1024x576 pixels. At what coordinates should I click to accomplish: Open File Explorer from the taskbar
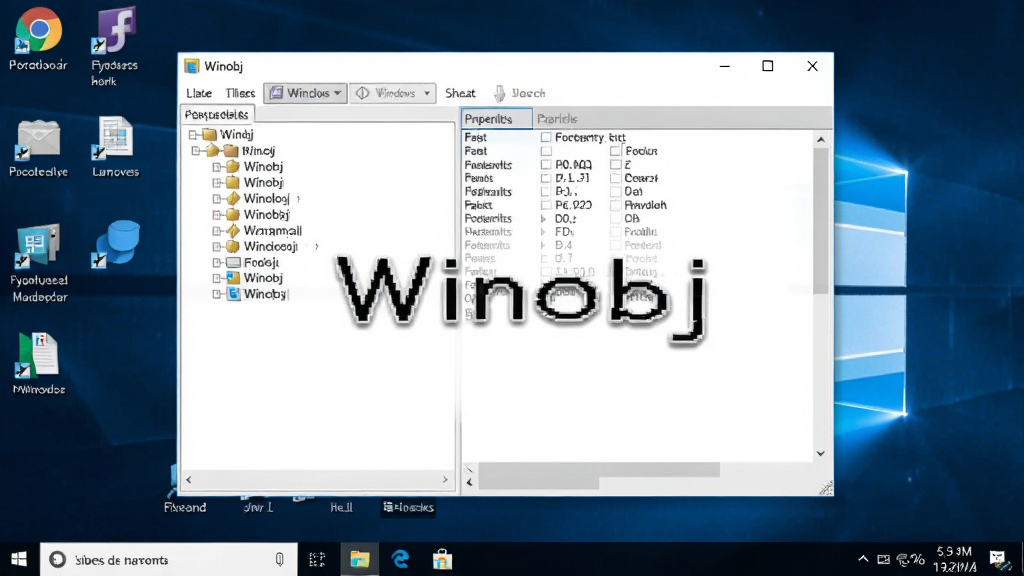(x=359, y=560)
